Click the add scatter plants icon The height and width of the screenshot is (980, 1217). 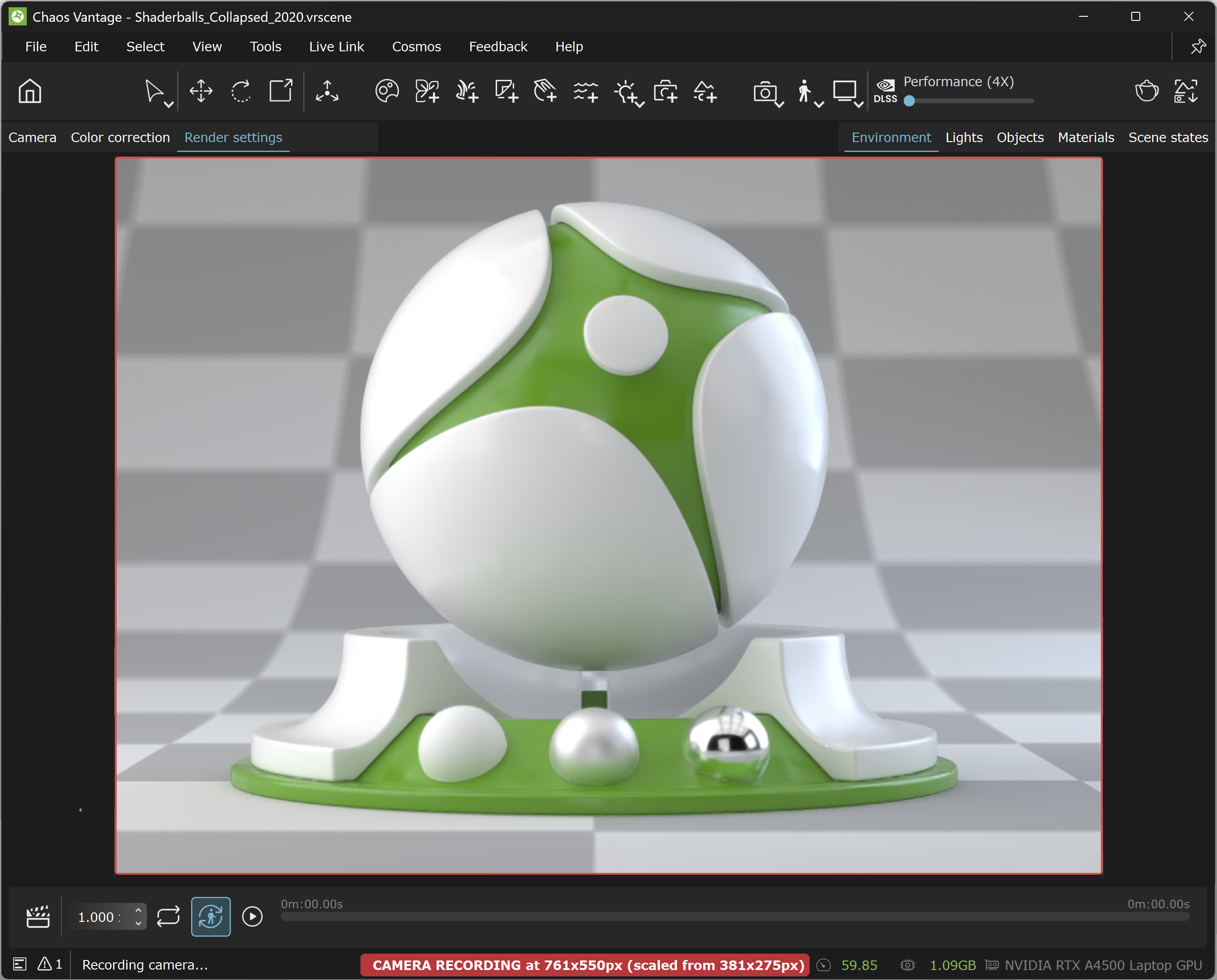(467, 91)
